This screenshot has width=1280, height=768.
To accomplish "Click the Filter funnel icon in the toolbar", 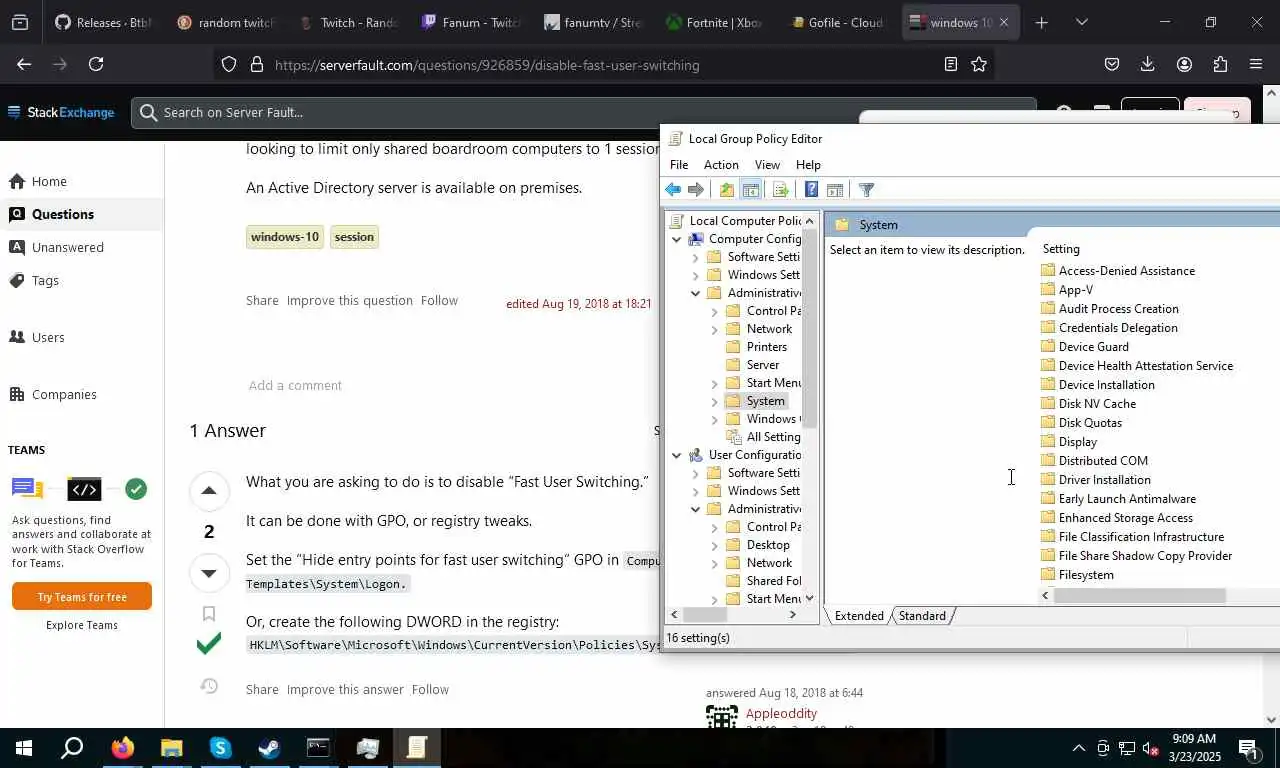I will pos(867,190).
